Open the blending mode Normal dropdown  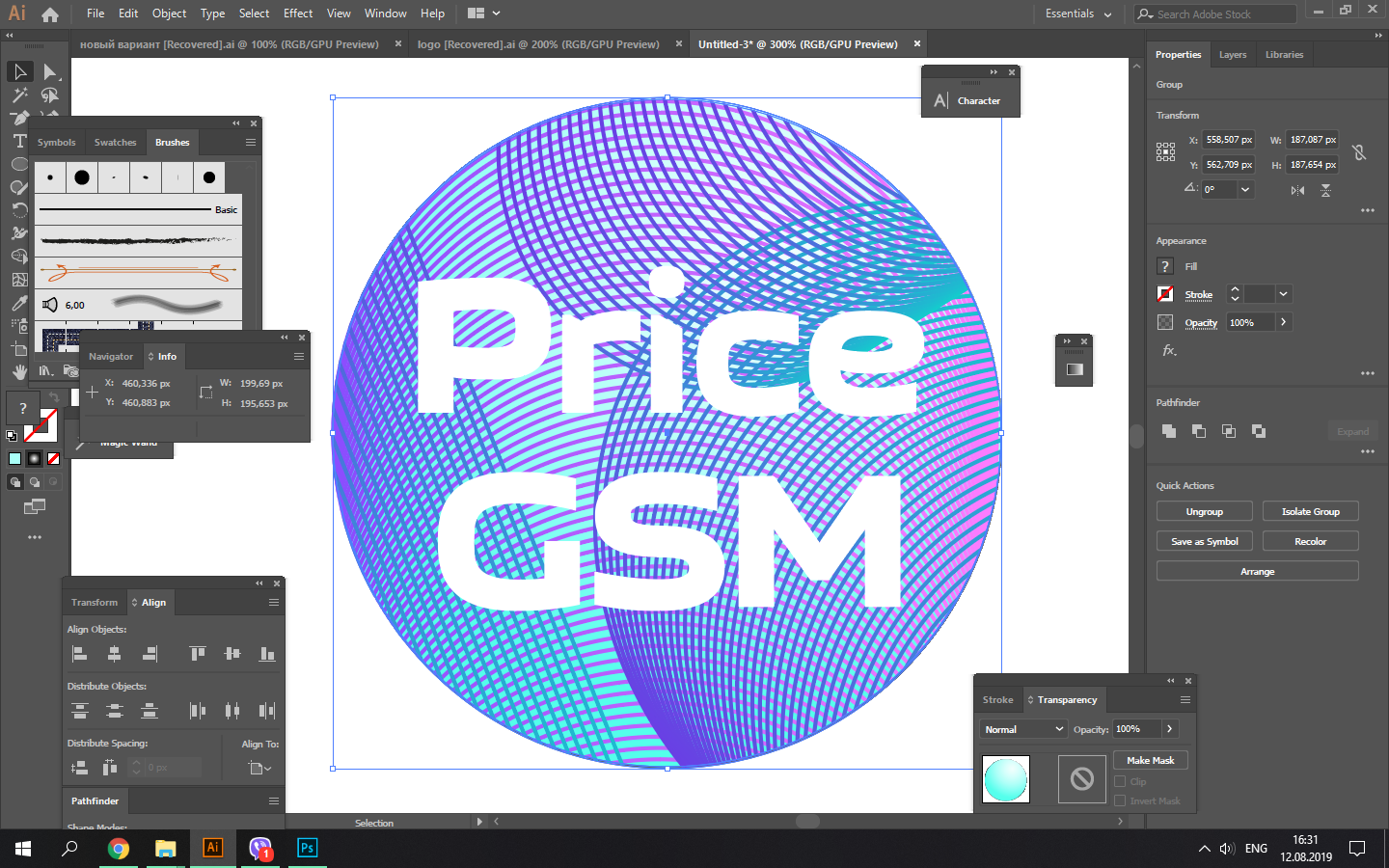[x=1022, y=729]
